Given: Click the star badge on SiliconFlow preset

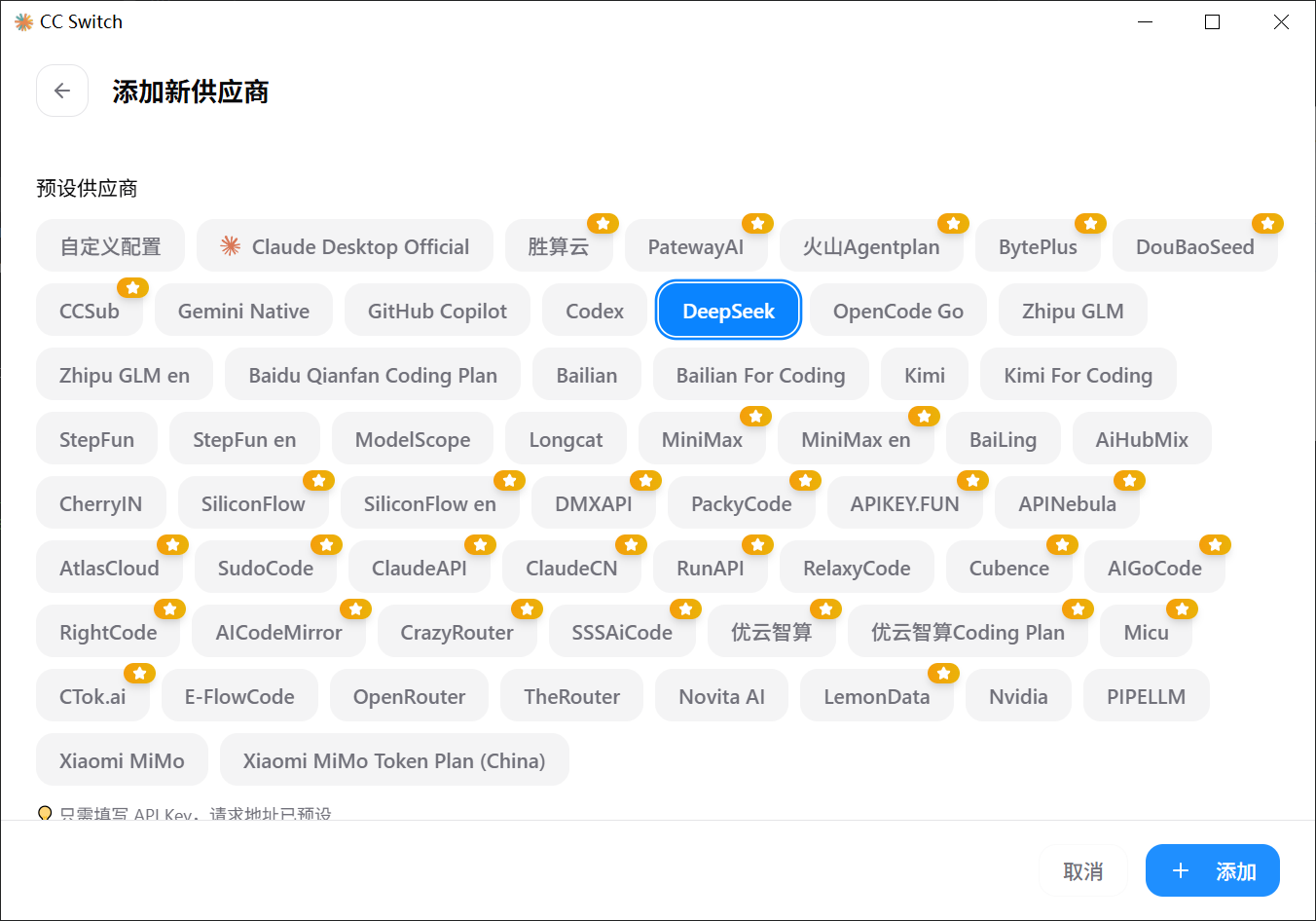Looking at the screenshot, I should (318, 481).
